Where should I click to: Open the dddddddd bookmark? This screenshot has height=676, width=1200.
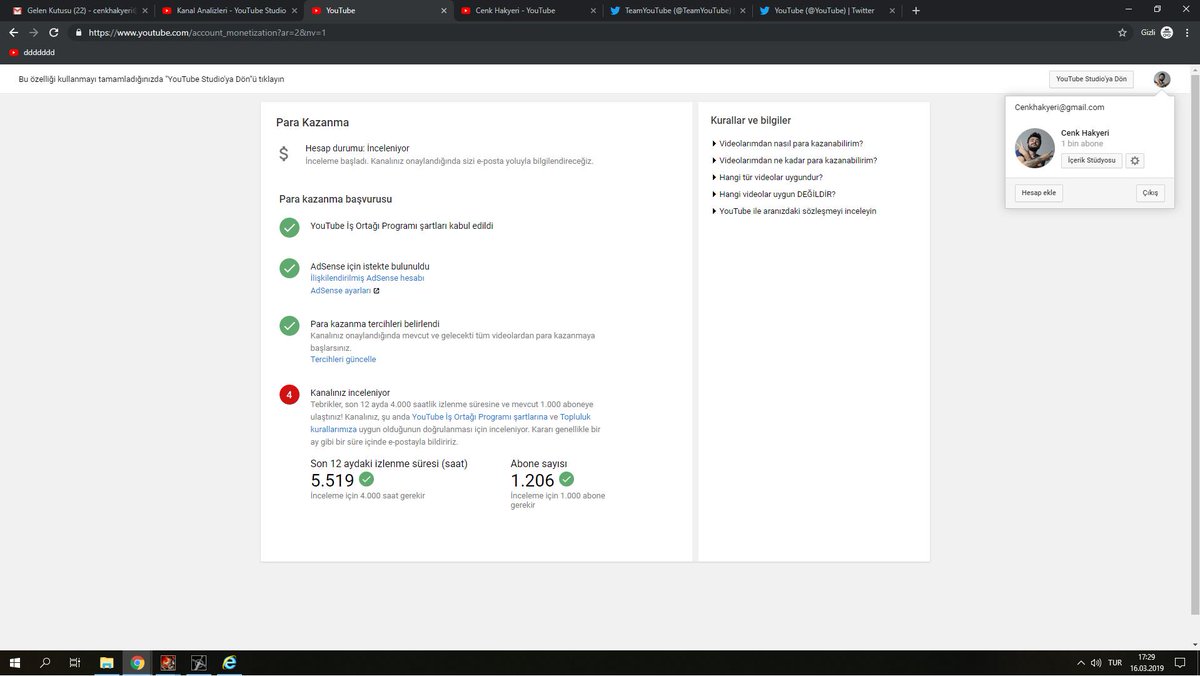[x=31, y=52]
